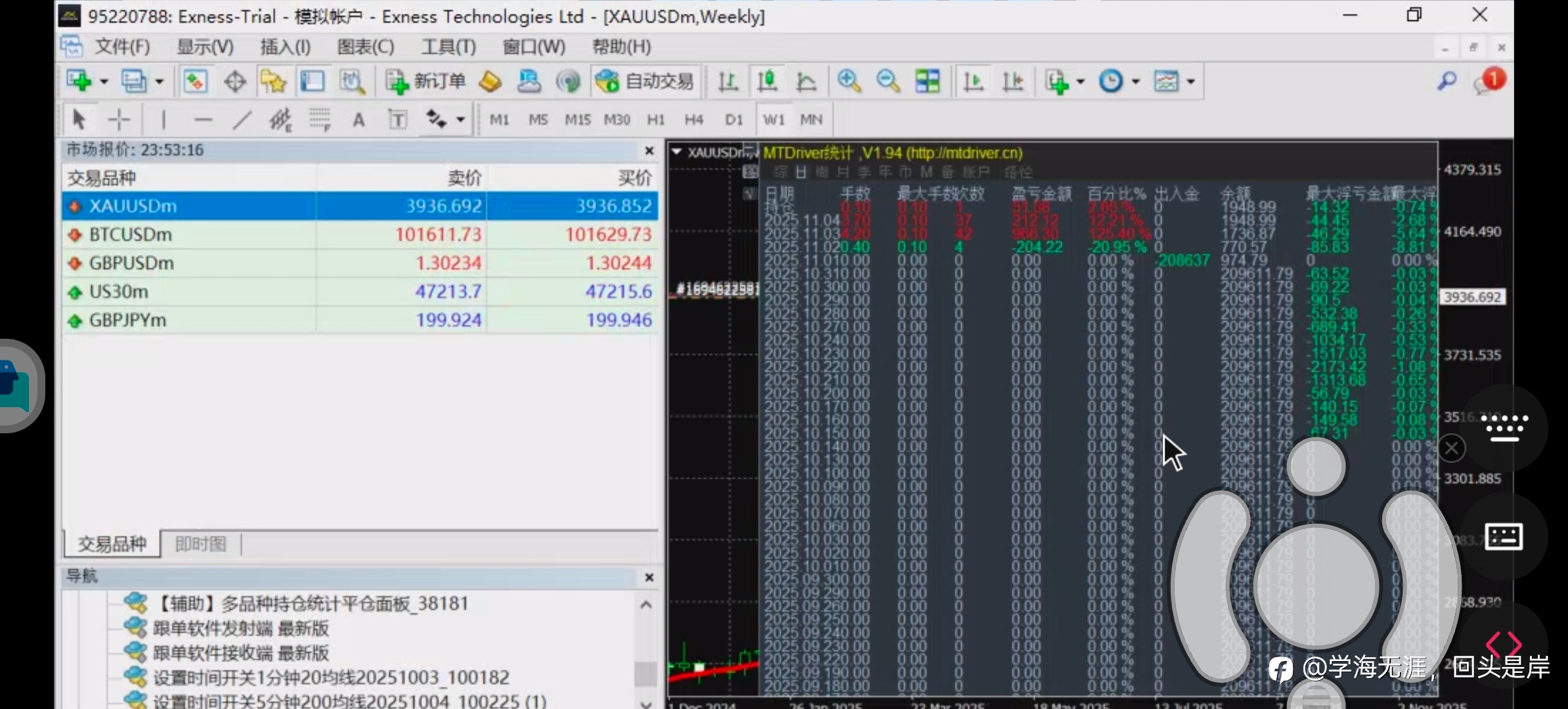
Task: Click the zoom in magnifier icon
Action: [x=849, y=81]
